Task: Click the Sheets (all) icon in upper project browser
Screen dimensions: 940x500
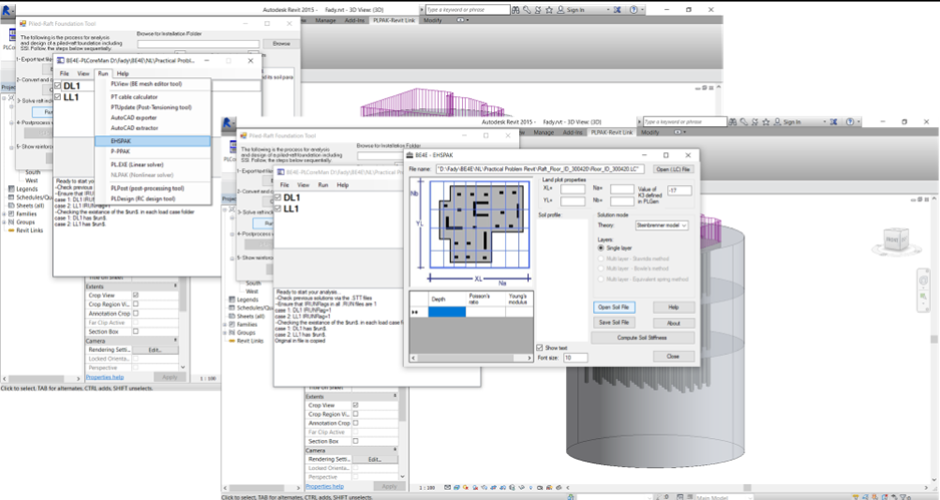Action: point(11,206)
